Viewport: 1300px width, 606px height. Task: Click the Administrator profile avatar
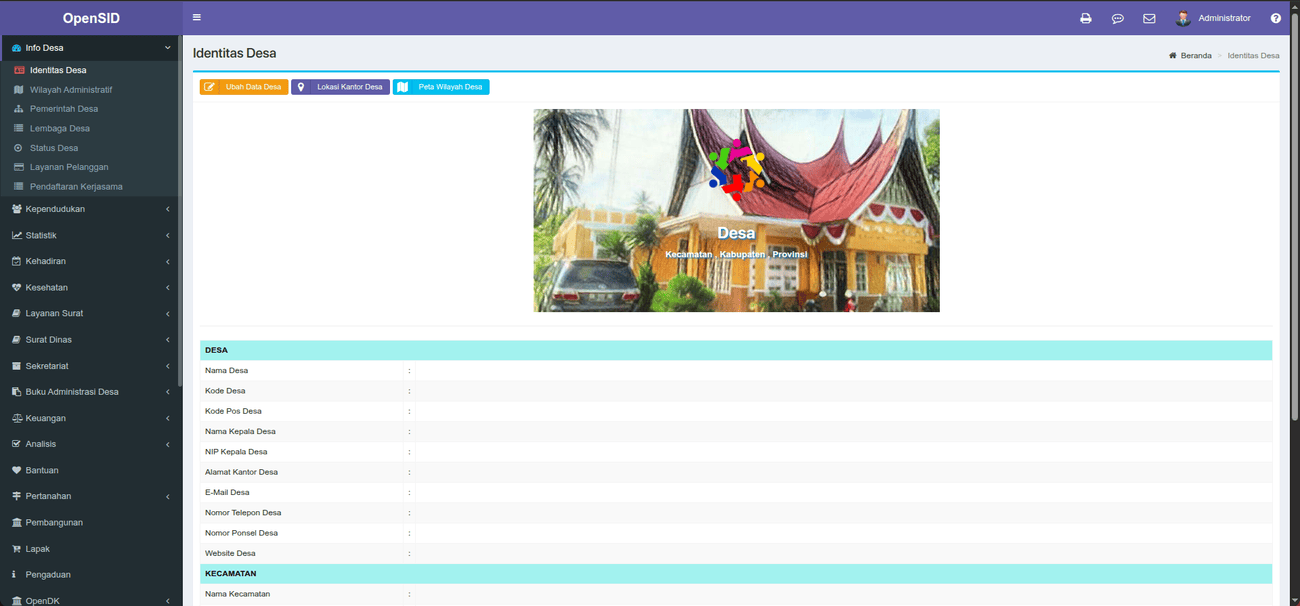tap(1183, 18)
